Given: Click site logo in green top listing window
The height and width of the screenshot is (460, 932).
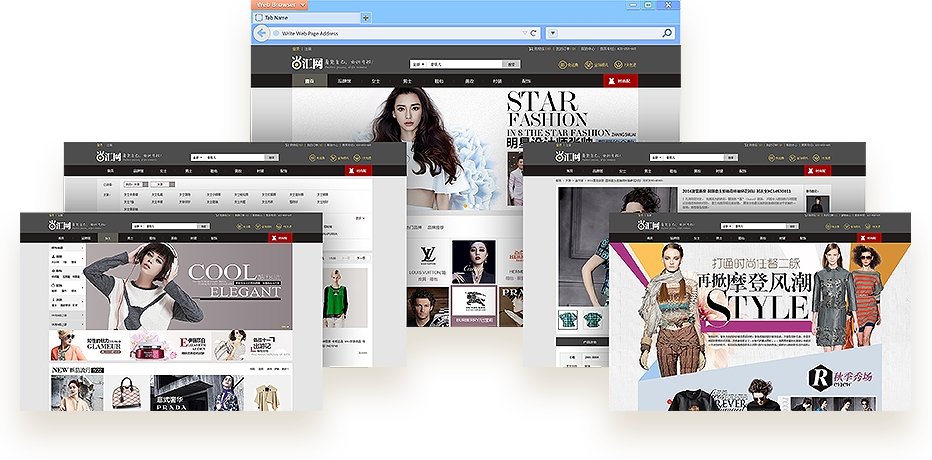Looking at the screenshot, I should tap(111, 157).
